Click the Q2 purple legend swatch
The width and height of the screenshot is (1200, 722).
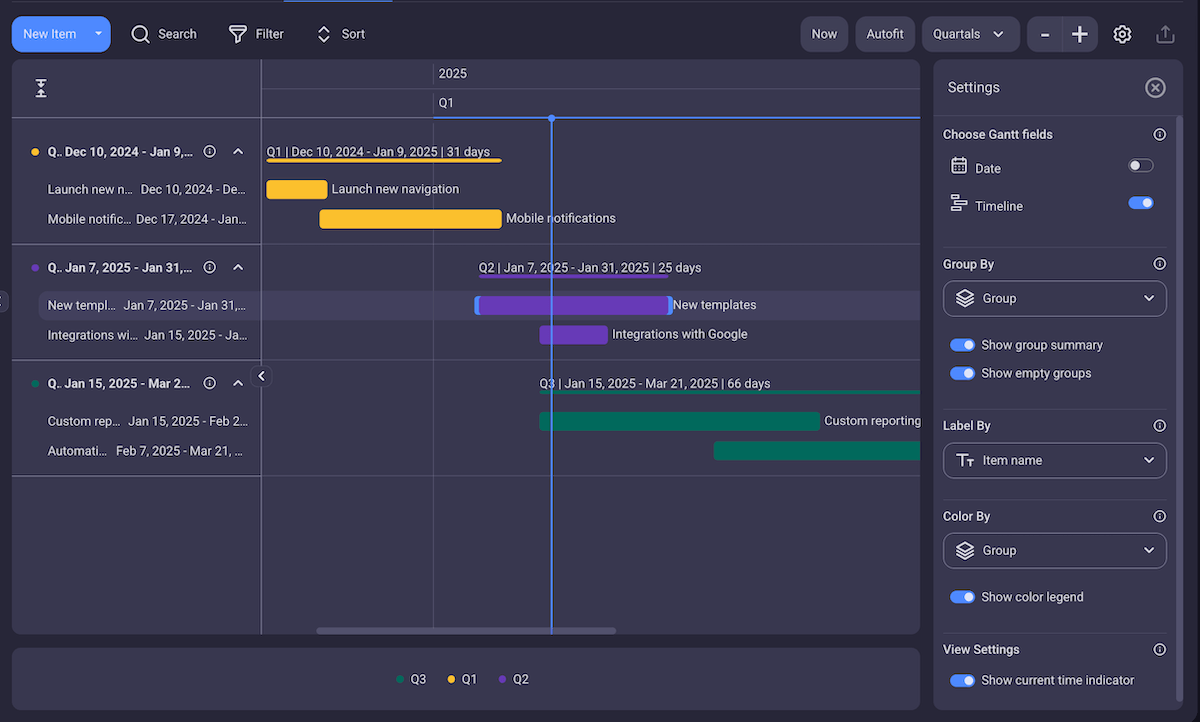coord(502,679)
